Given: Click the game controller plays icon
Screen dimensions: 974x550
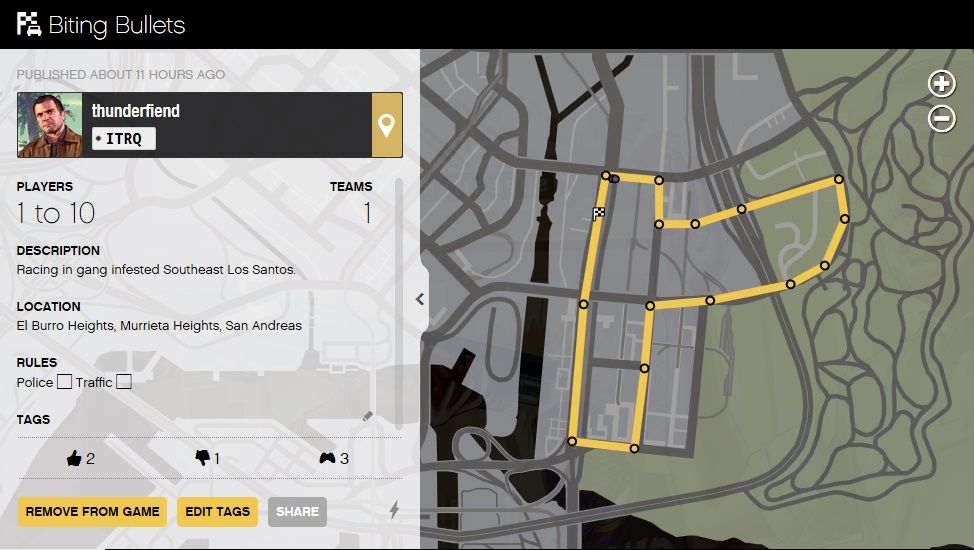Looking at the screenshot, I should 327,459.
